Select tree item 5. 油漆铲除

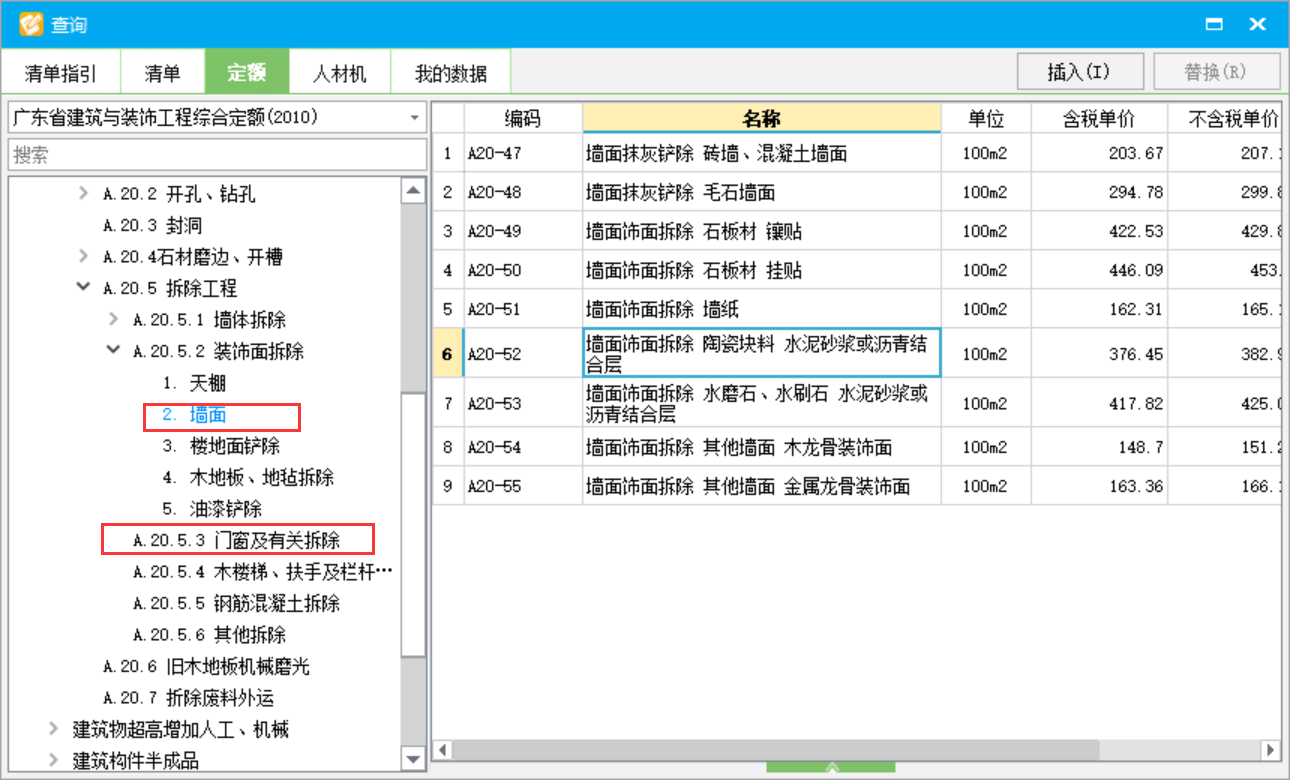pos(212,509)
